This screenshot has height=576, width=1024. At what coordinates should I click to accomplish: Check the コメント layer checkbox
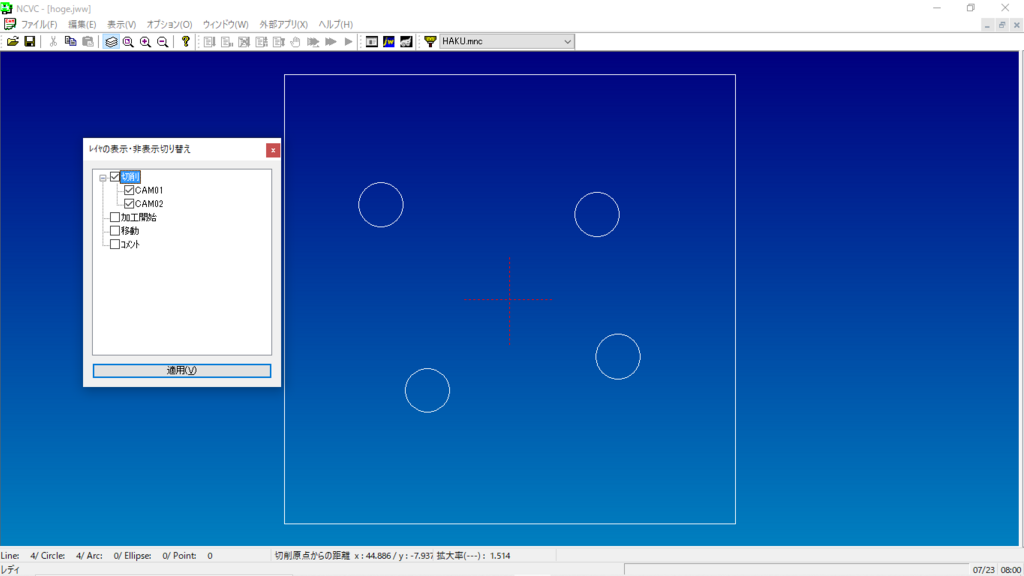click(115, 244)
